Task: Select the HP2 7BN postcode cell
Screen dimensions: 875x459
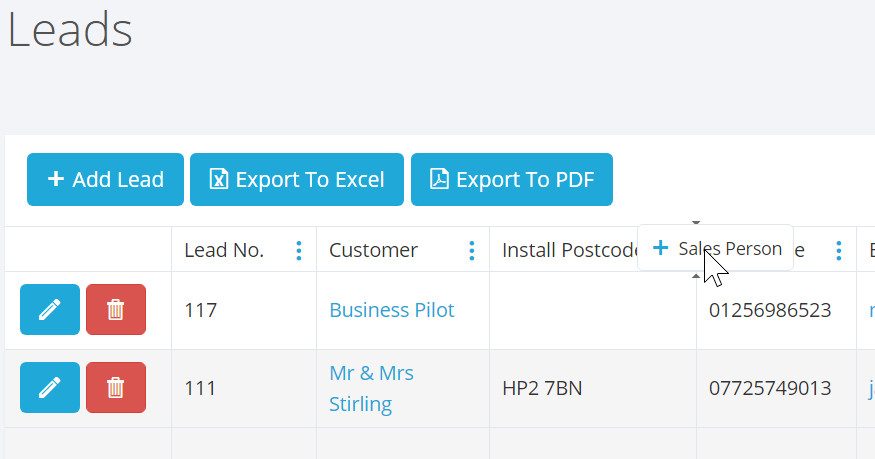Action: tap(542, 388)
